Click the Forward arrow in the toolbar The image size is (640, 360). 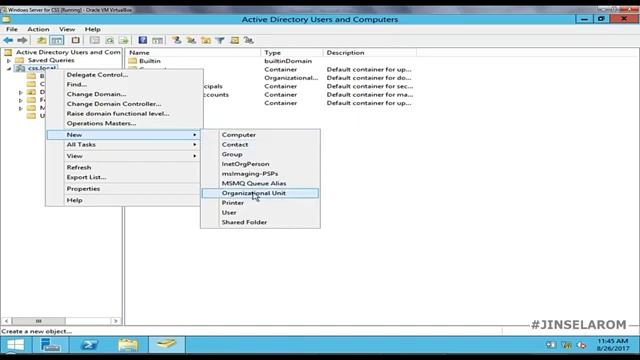[x=22, y=40]
